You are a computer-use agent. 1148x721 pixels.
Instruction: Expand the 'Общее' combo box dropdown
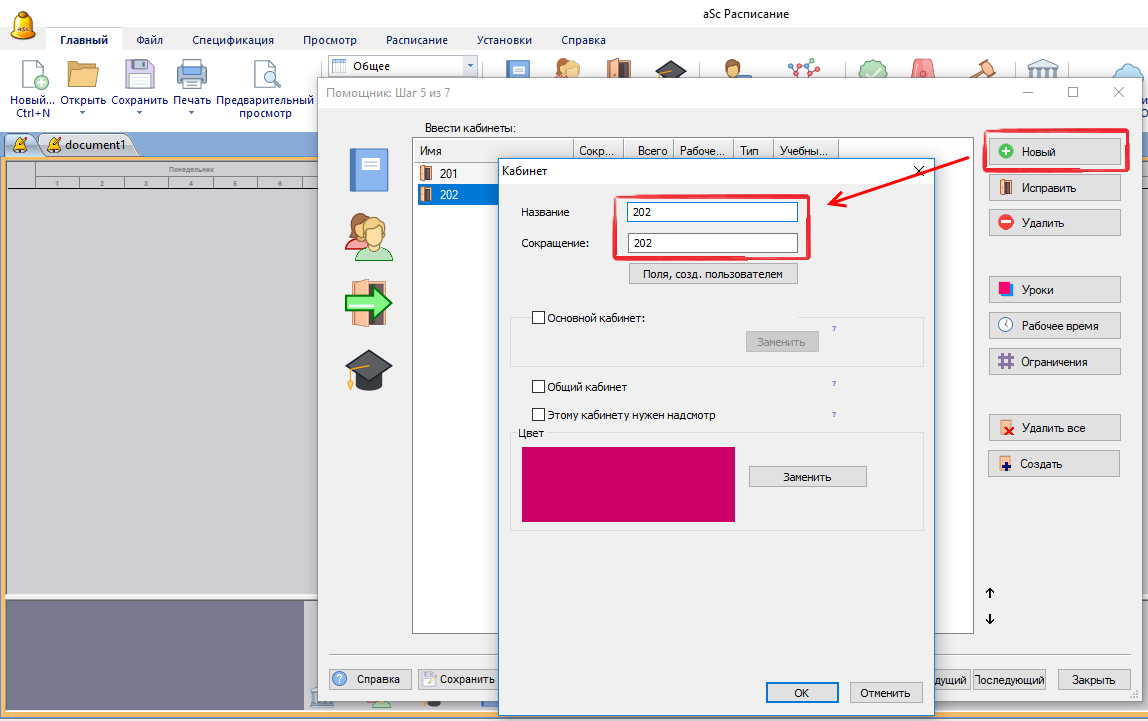click(x=469, y=66)
